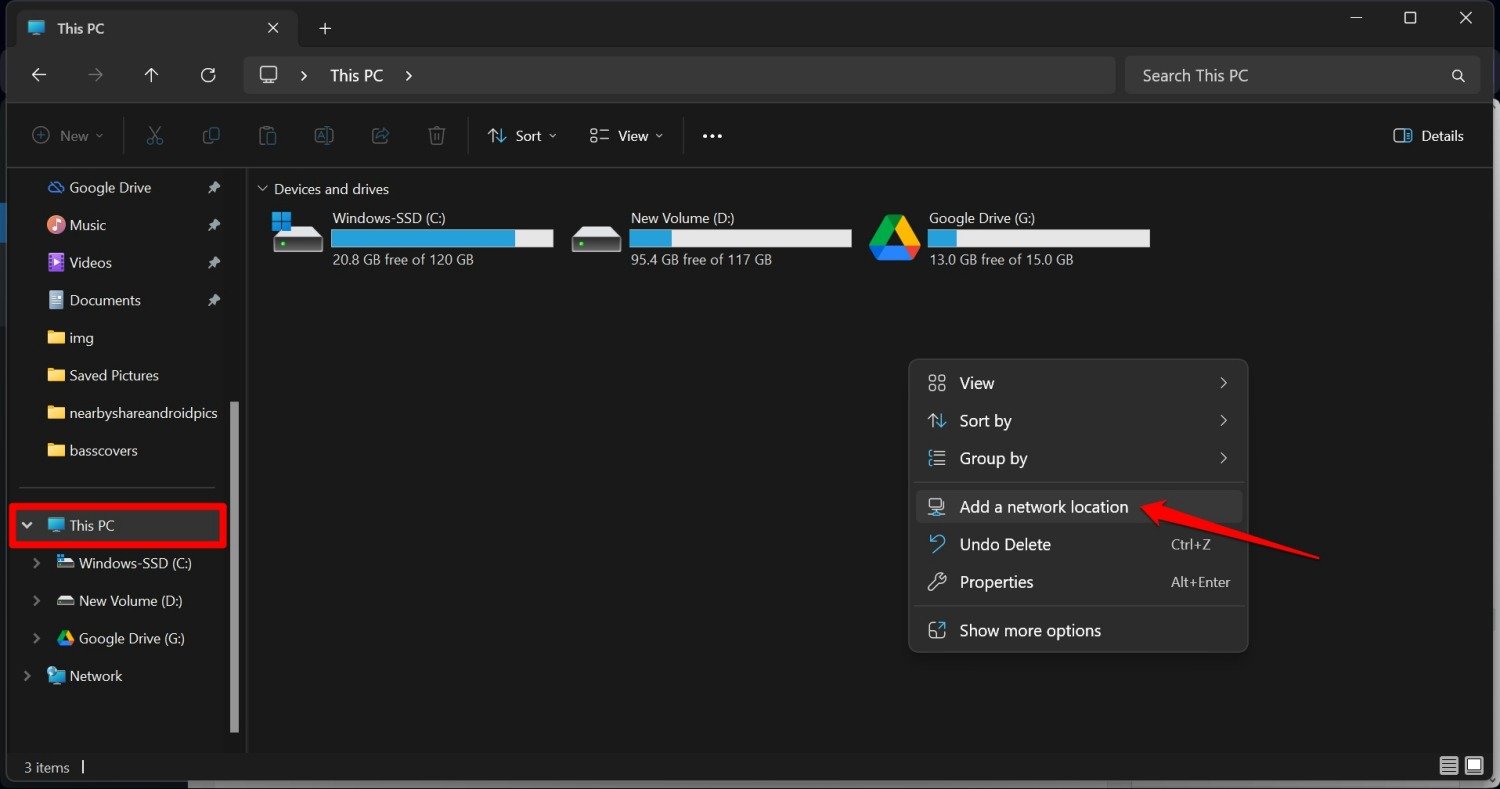The image size is (1500, 789).
Task: Add a new tab with plus icon
Action: 325,28
